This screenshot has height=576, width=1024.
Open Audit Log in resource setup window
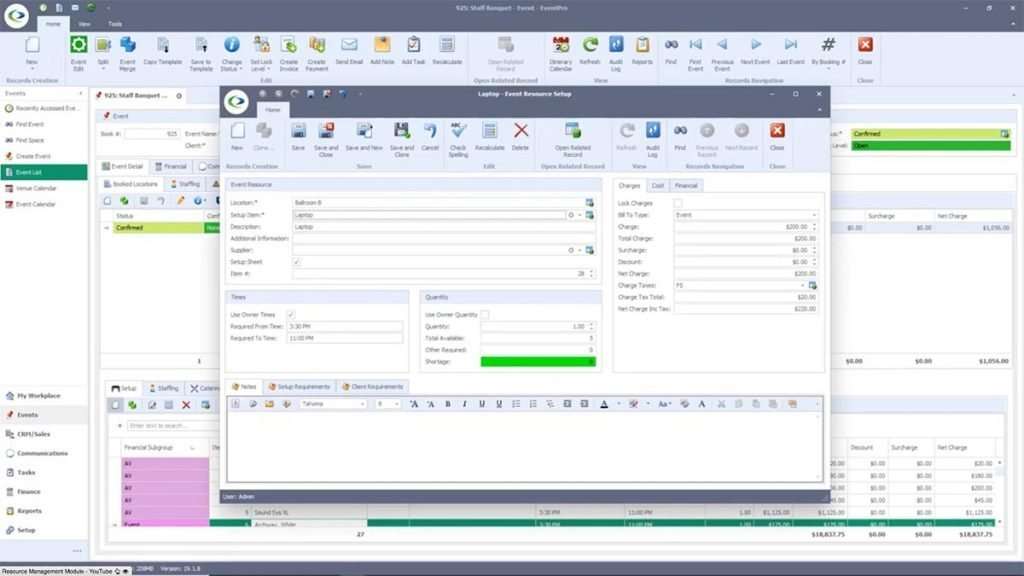click(x=652, y=139)
